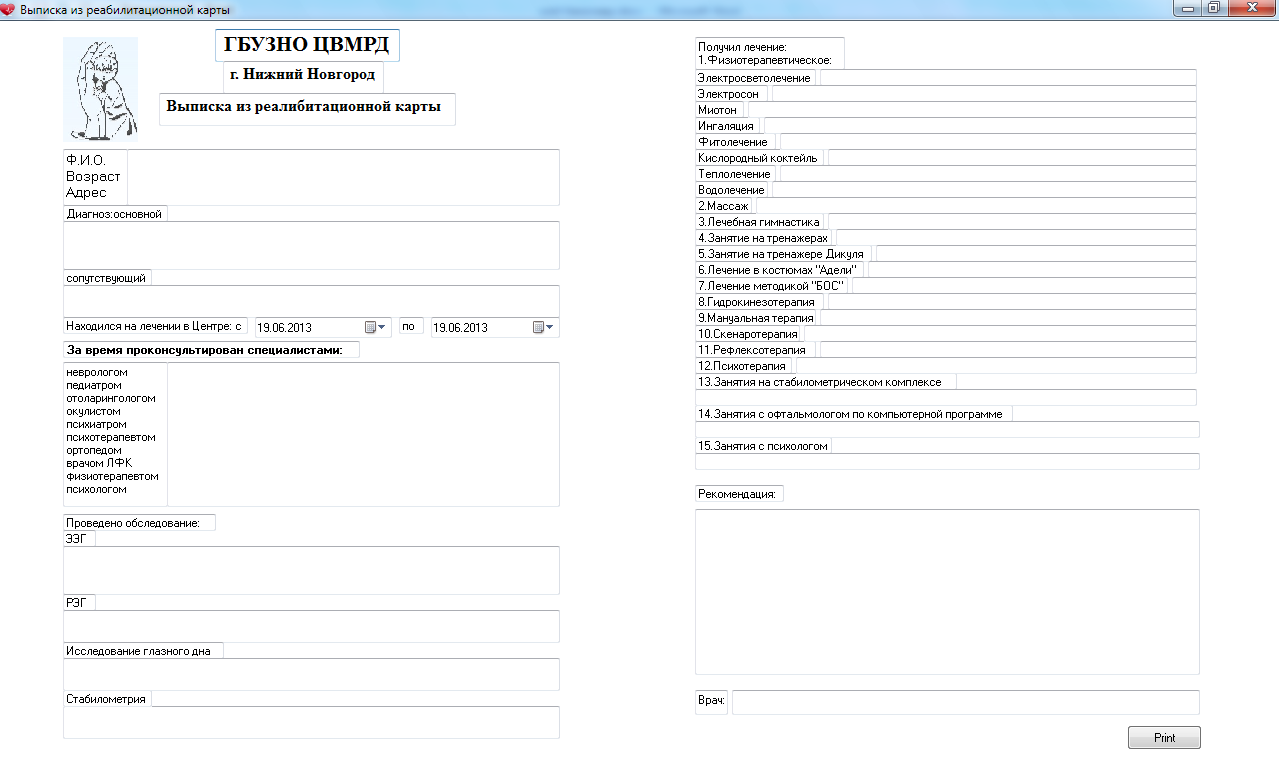Click the app heart icon in title bar

9,9
